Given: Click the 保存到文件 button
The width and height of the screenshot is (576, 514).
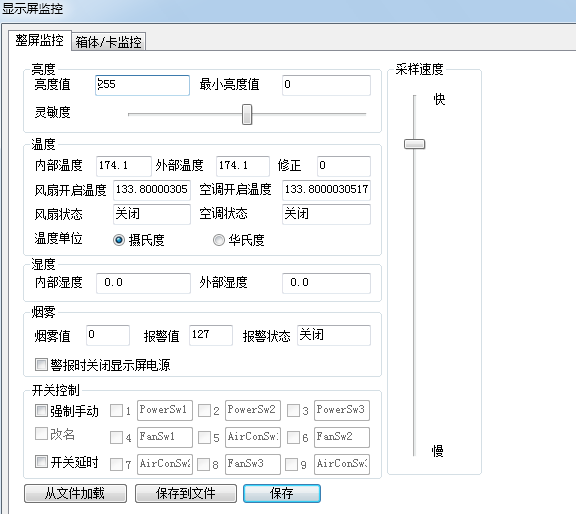Looking at the screenshot, I should [x=186, y=493].
